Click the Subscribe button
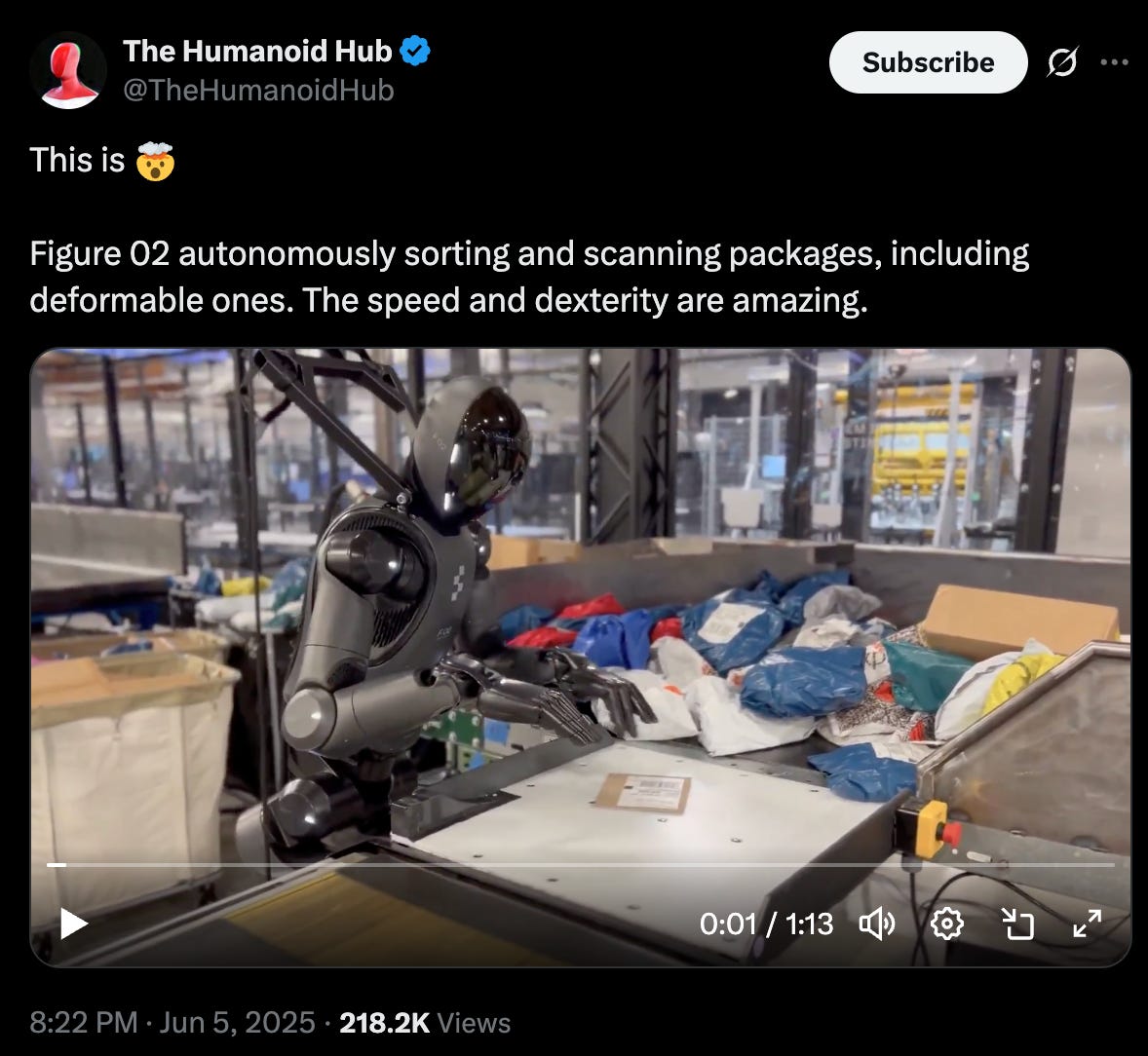Viewport: 1148px width, 1056px height. click(x=928, y=62)
